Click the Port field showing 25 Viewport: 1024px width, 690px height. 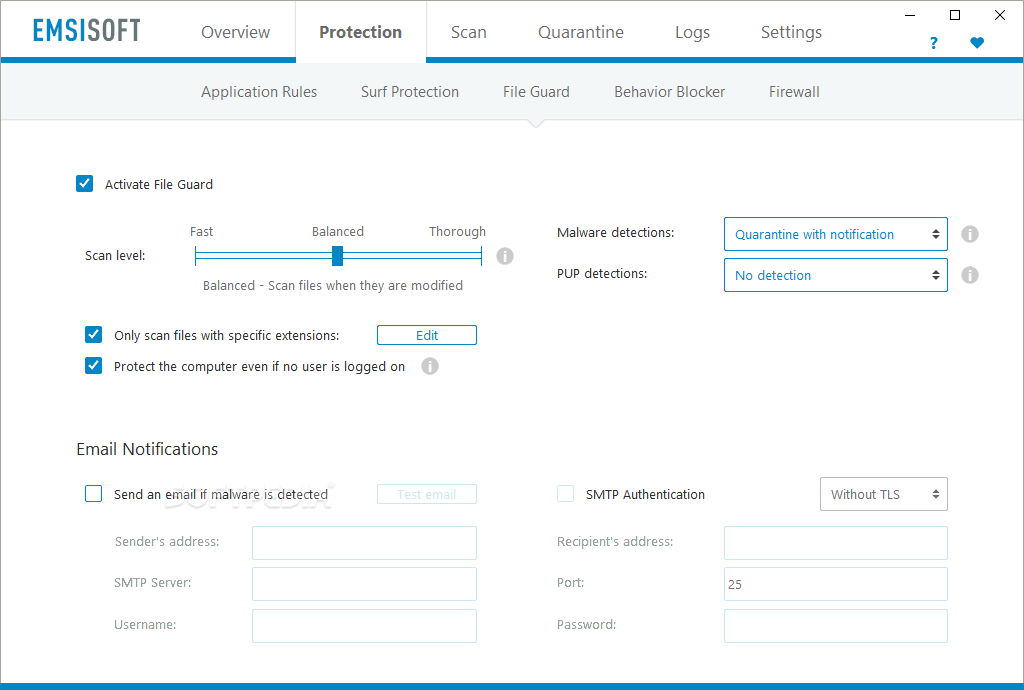pyautogui.click(x=835, y=584)
